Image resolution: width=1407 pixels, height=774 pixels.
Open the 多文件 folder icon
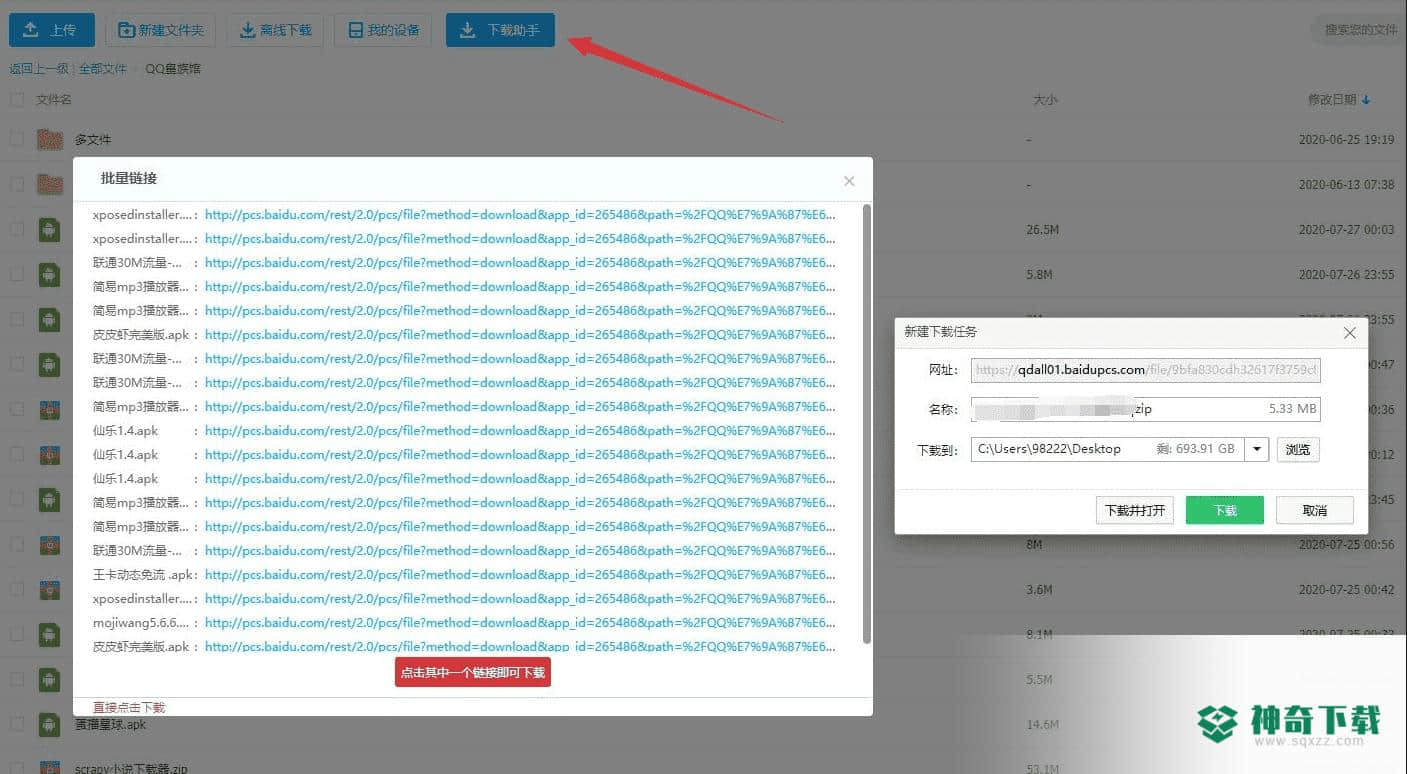point(50,139)
